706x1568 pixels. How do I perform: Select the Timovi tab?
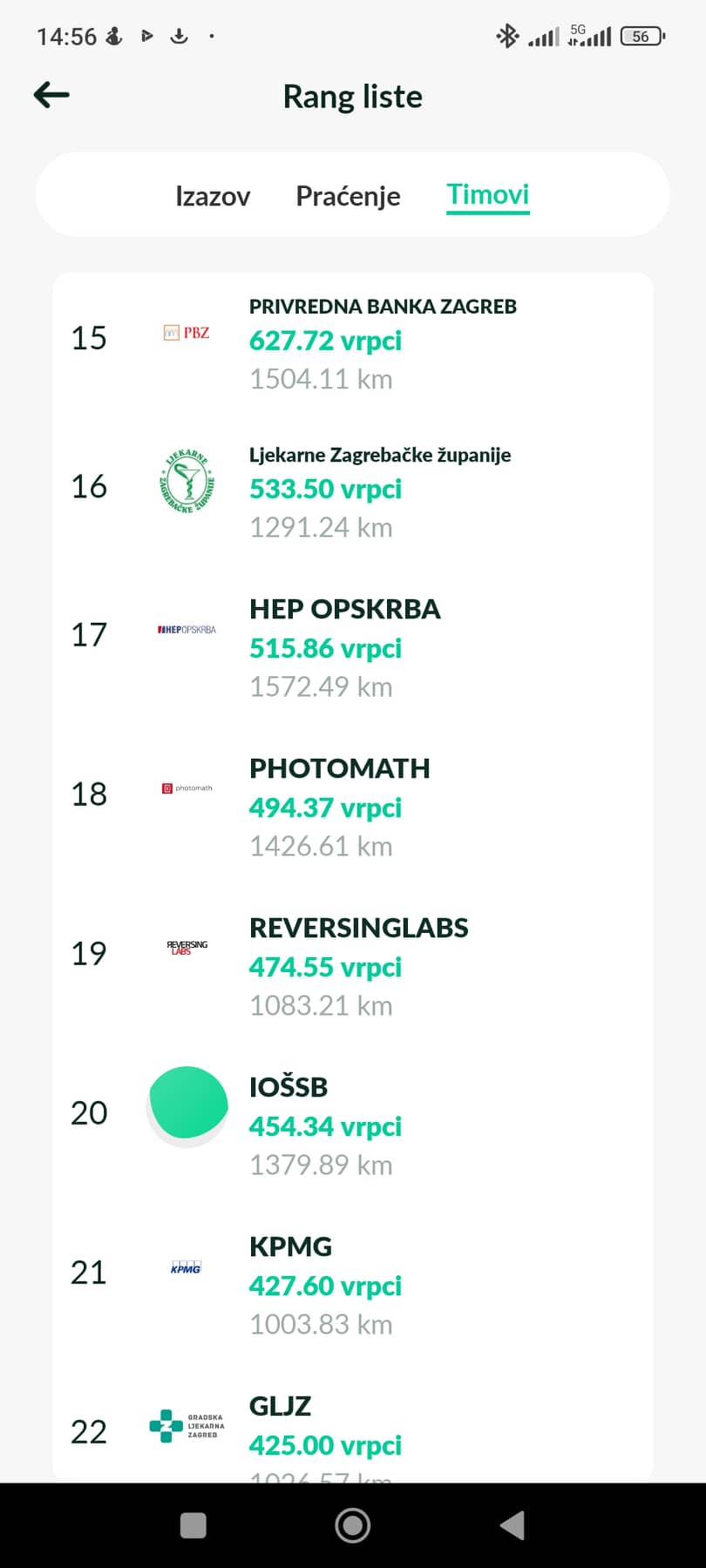[487, 194]
